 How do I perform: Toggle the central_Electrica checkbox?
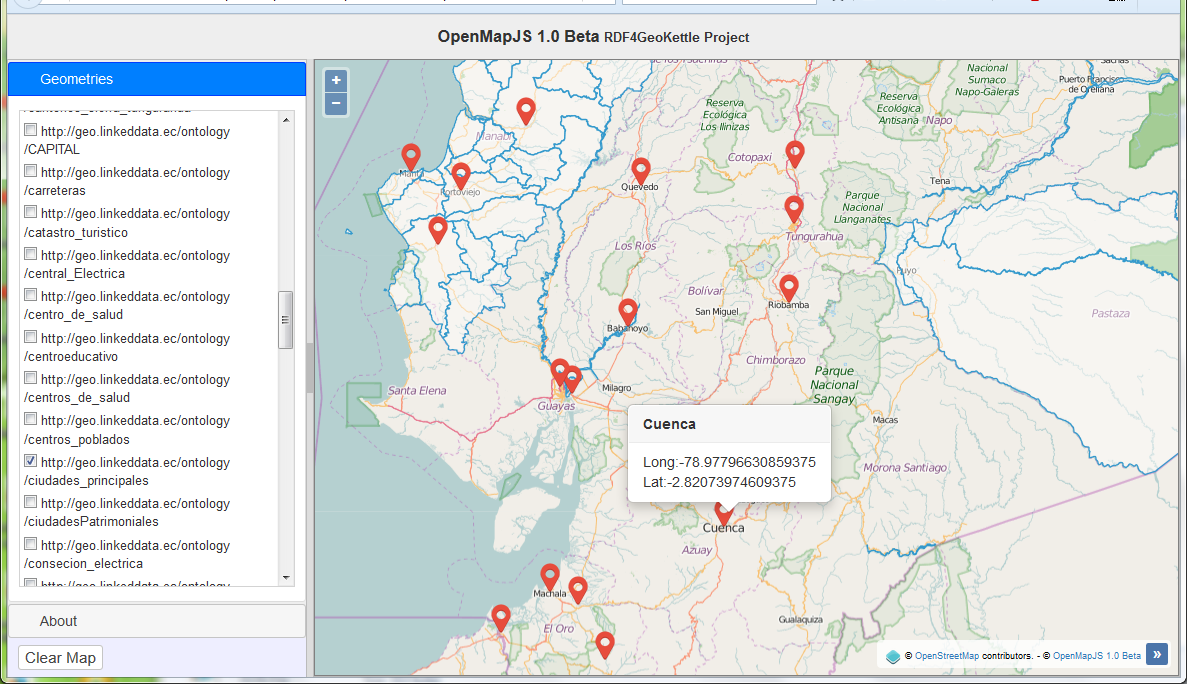[30, 254]
